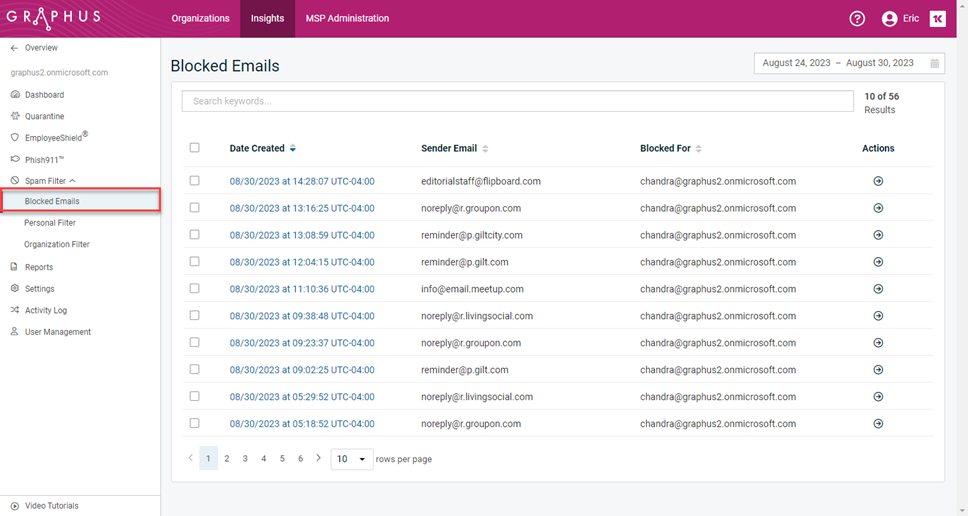Open action arrow for reminder@p.giltcity.com row

[878, 235]
